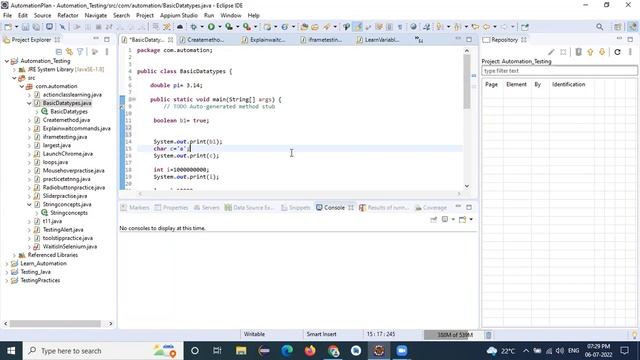Expand the Learn_Automation project
Viewport: 640px width, 360px height.
[7, 264]
